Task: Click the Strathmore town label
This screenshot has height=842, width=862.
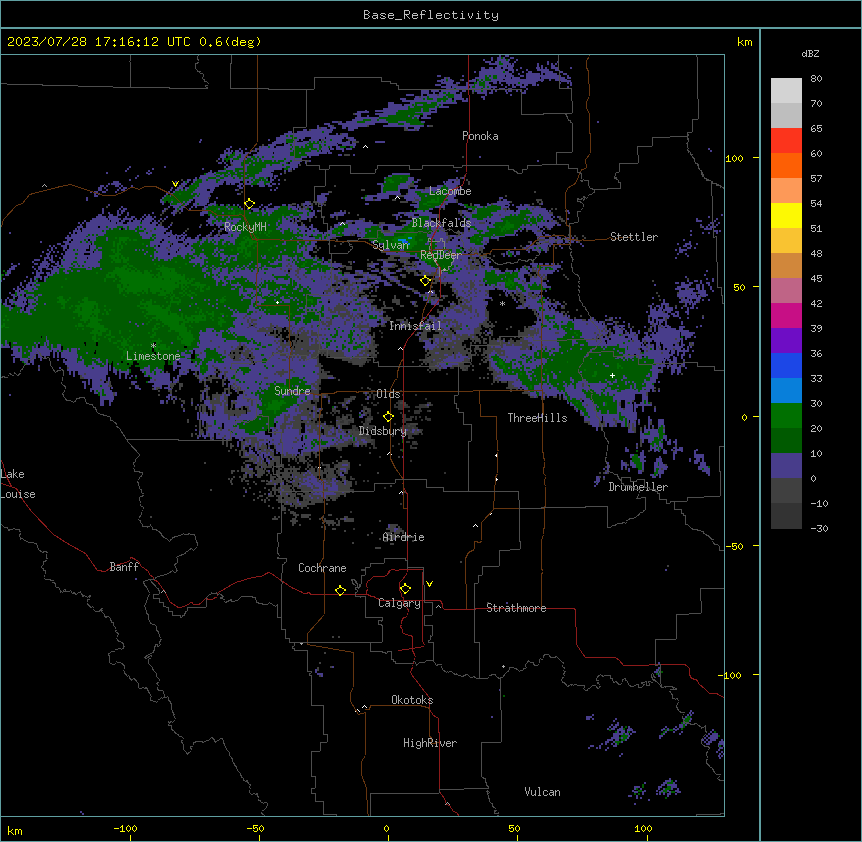Action: click(x=516, y=608)
